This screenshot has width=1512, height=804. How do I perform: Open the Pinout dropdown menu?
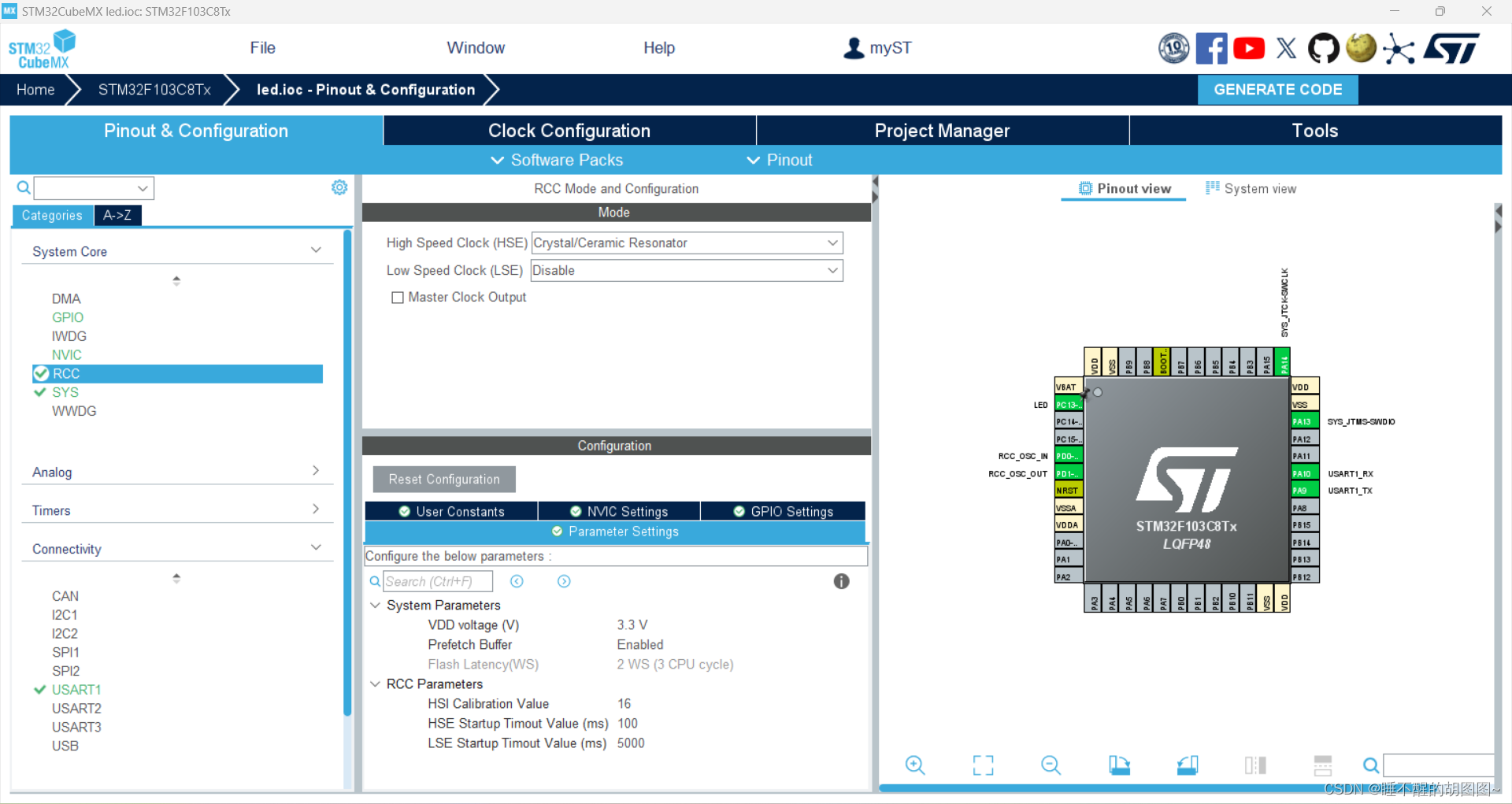780,160
